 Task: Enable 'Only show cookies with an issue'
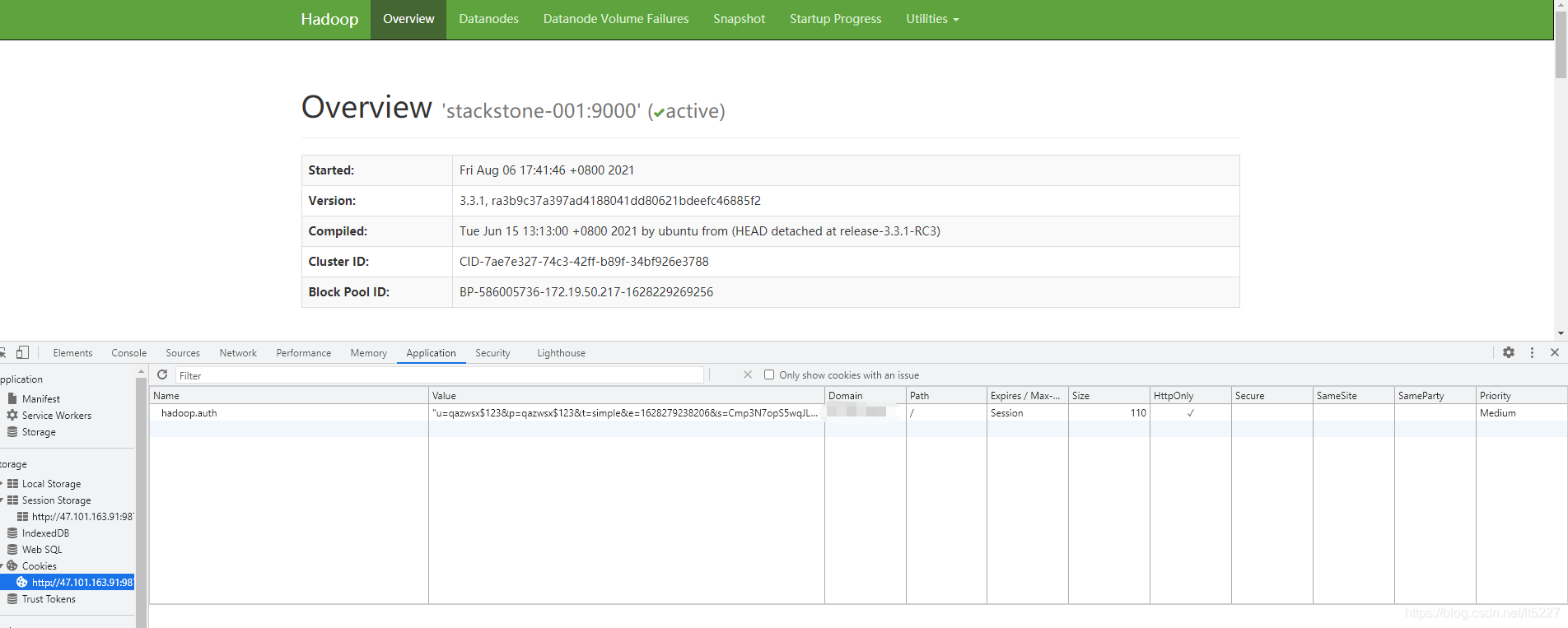tap(769, 374)
